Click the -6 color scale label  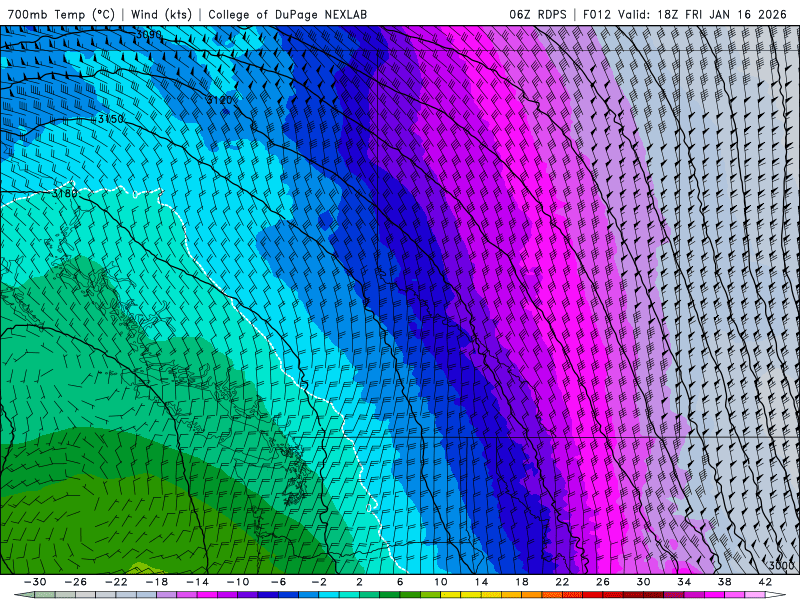tap(279, 582)
